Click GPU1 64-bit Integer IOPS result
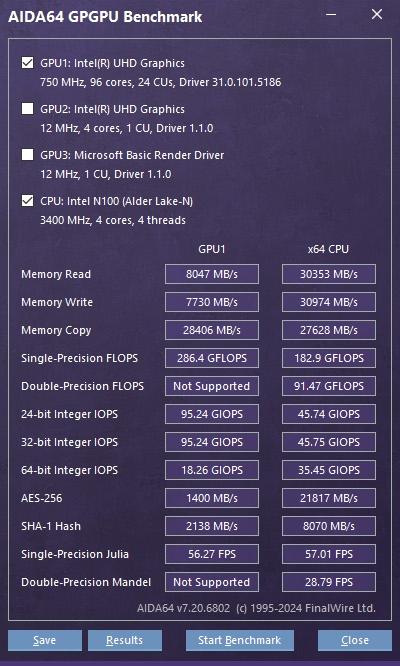 (x=212, y=470)
